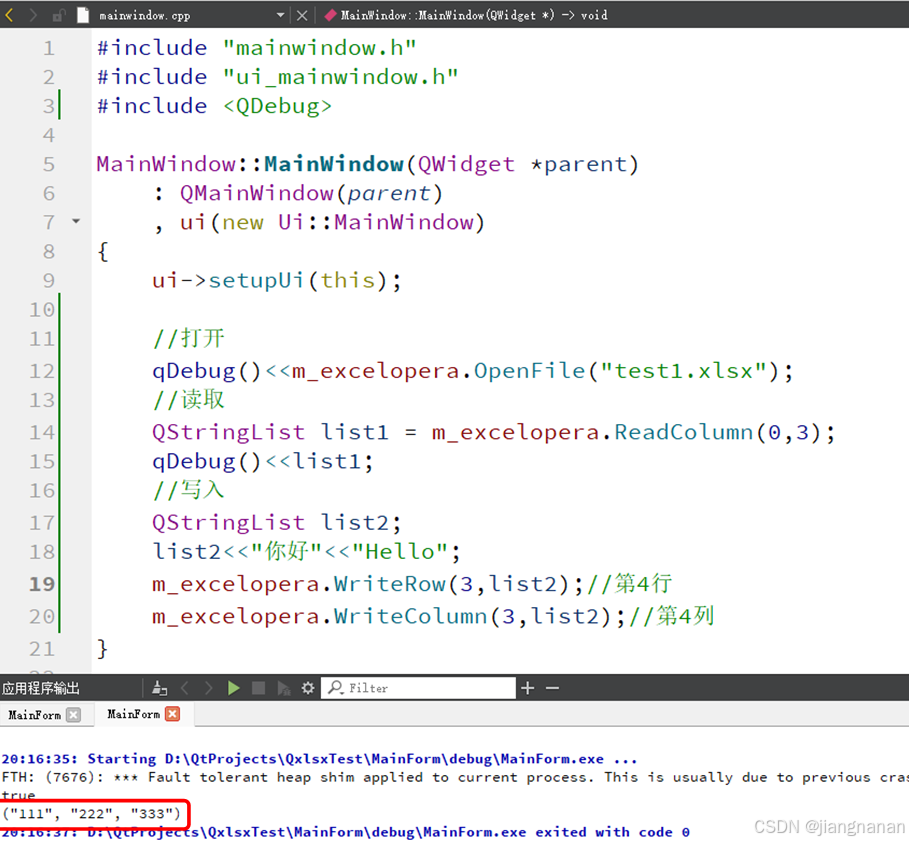
Task: Go back with the left arrow in editor toolbar
Action: (x=10, y=15)
